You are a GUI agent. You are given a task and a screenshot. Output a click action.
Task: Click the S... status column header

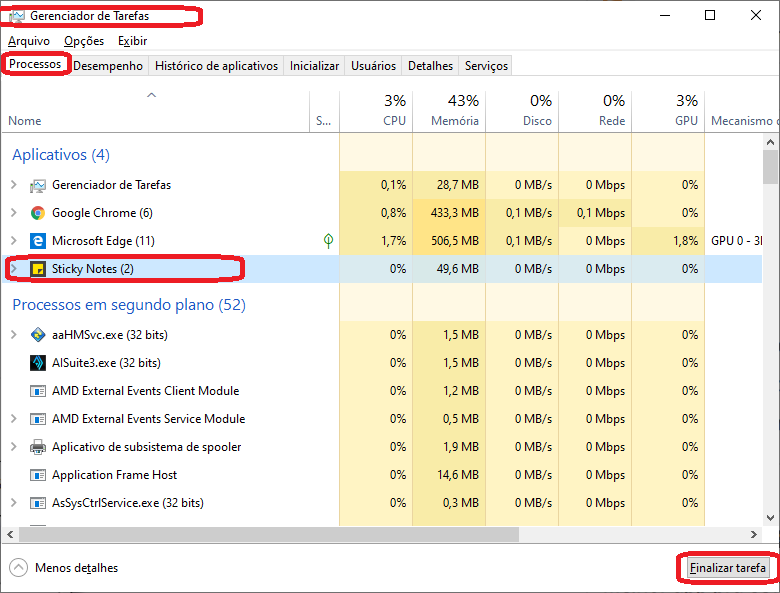pyautogui.click(x=324, y=111)
